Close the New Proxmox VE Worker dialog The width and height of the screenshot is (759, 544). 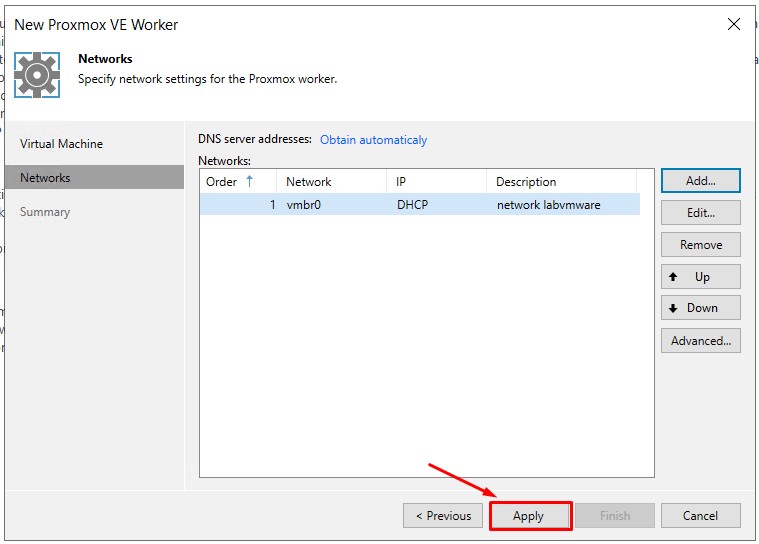pos(733,24)
